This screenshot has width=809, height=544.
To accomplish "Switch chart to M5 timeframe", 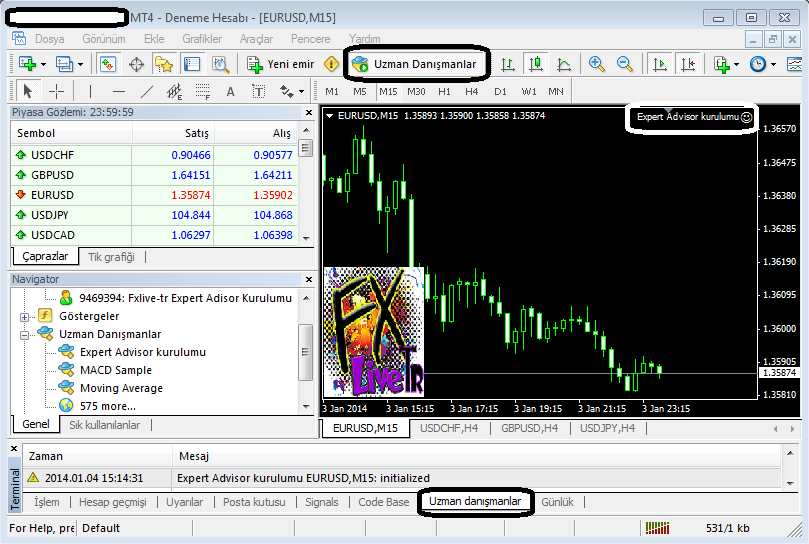I will pos(360,91).
